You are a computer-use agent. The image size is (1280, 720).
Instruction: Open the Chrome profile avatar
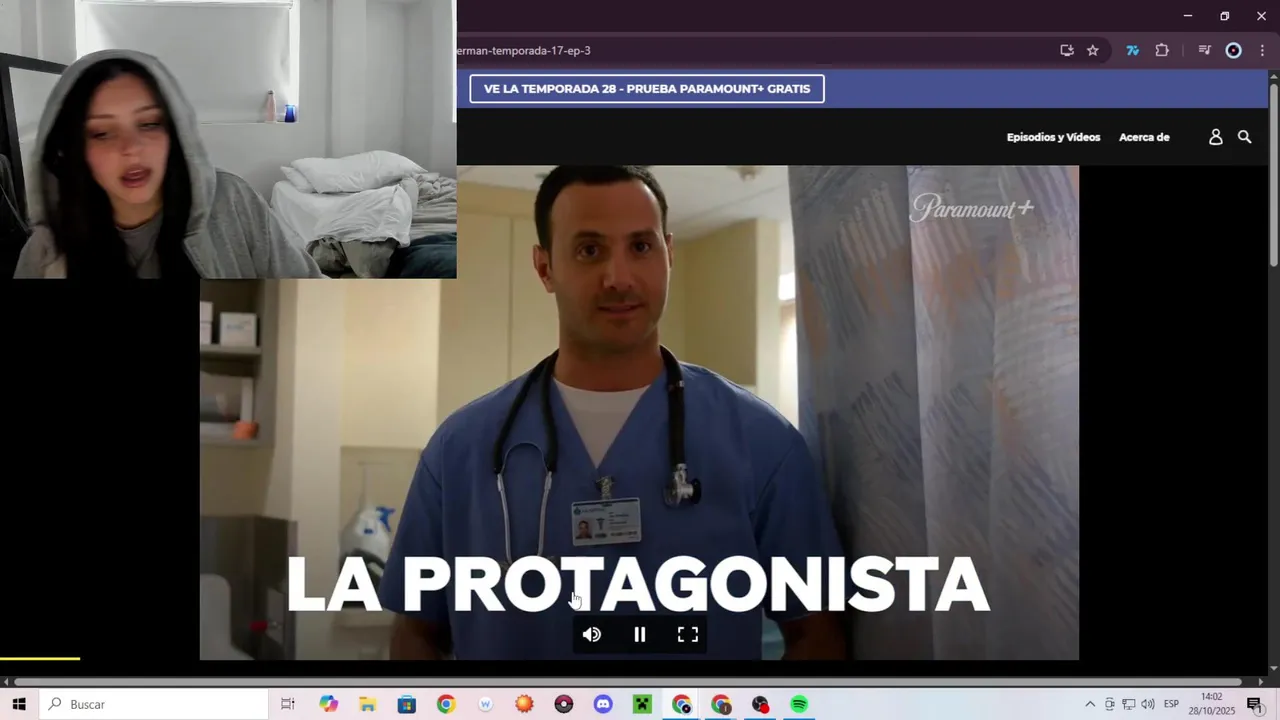click(1234, 50)
